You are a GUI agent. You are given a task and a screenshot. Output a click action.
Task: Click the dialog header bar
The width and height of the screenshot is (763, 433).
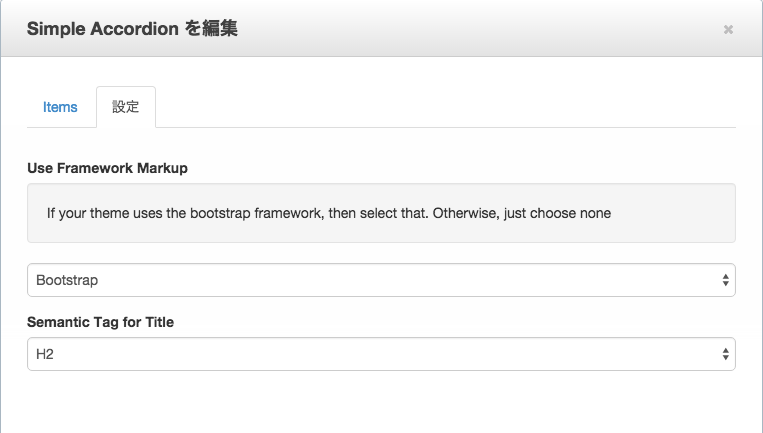pyautogui.click(x=381, y=28)
